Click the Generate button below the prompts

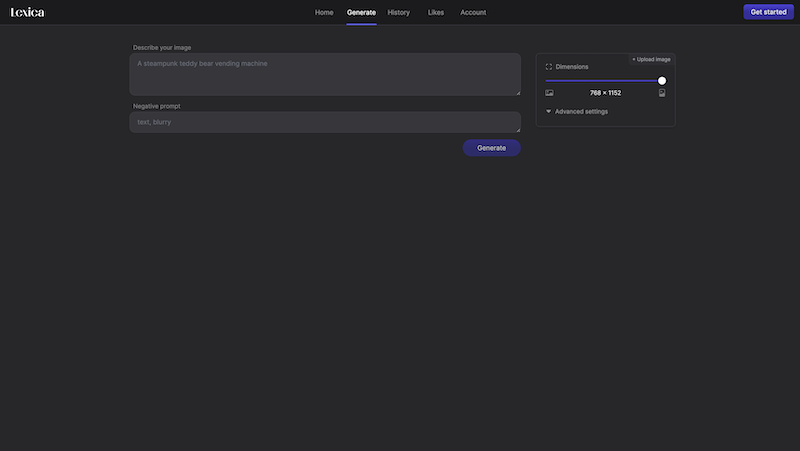(491, 148)
